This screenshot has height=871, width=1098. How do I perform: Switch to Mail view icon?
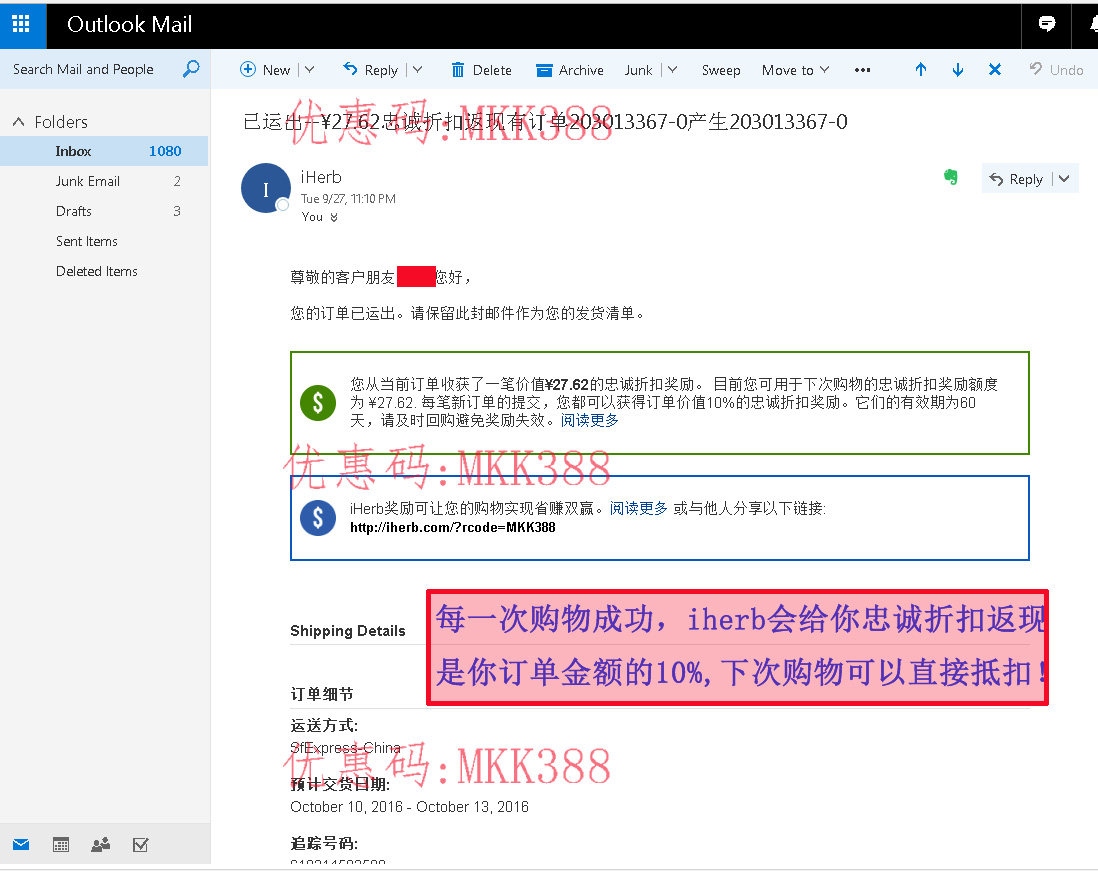coord(21,844)
